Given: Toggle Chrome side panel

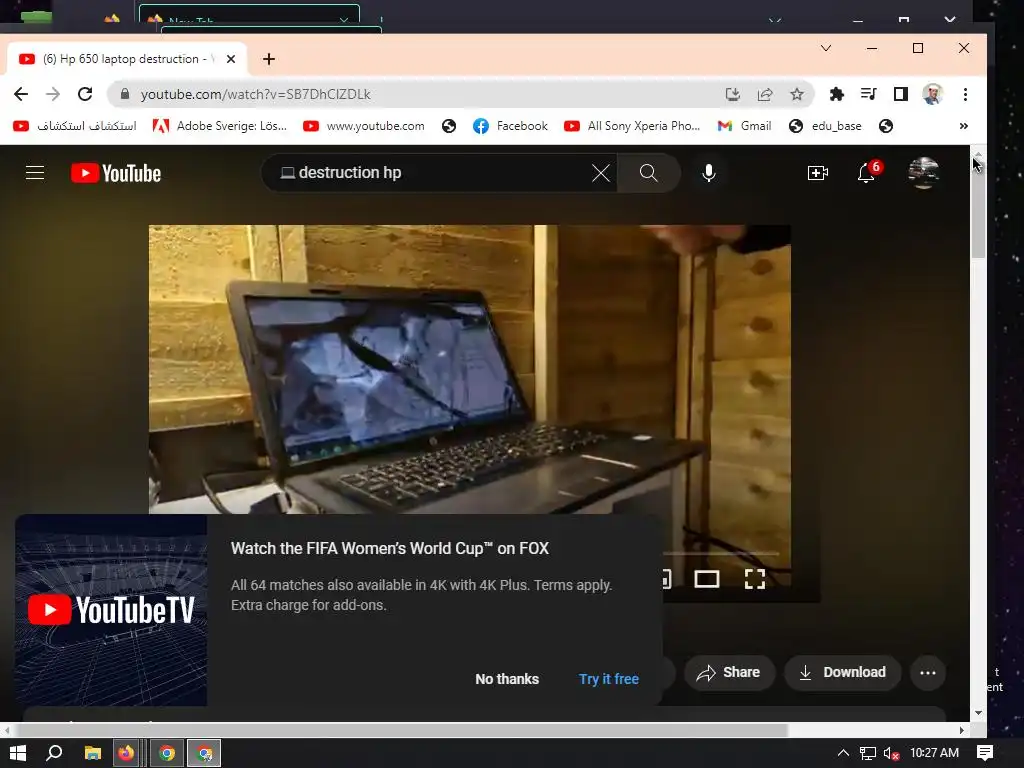Looking at the screenshot, I should (901, 94).
